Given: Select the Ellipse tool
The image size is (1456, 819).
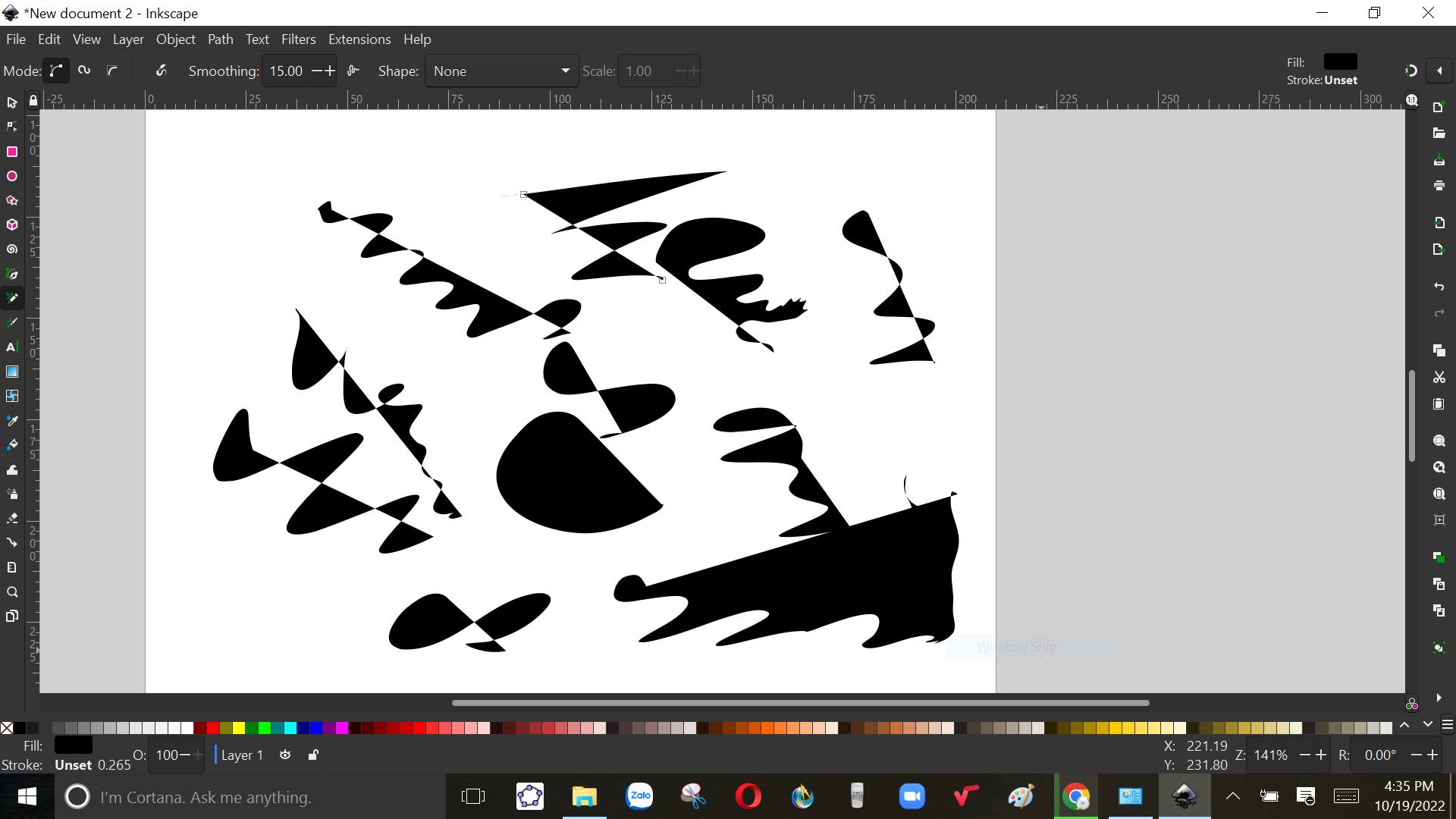Looking at the screenshot, I should tap(11, 176).
